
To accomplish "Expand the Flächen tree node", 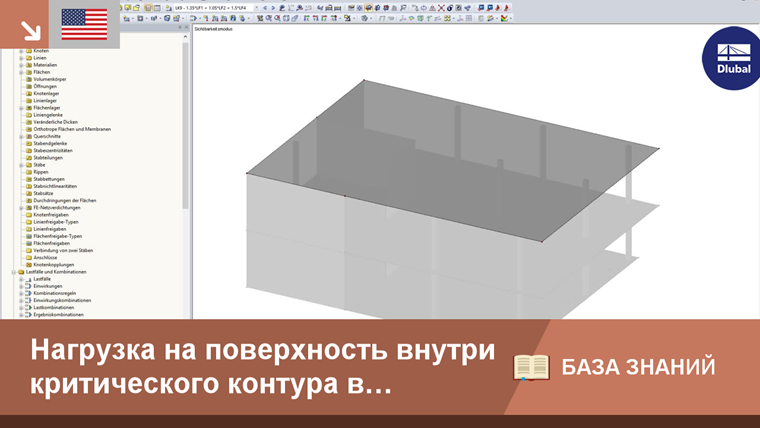I will [21, 72].
